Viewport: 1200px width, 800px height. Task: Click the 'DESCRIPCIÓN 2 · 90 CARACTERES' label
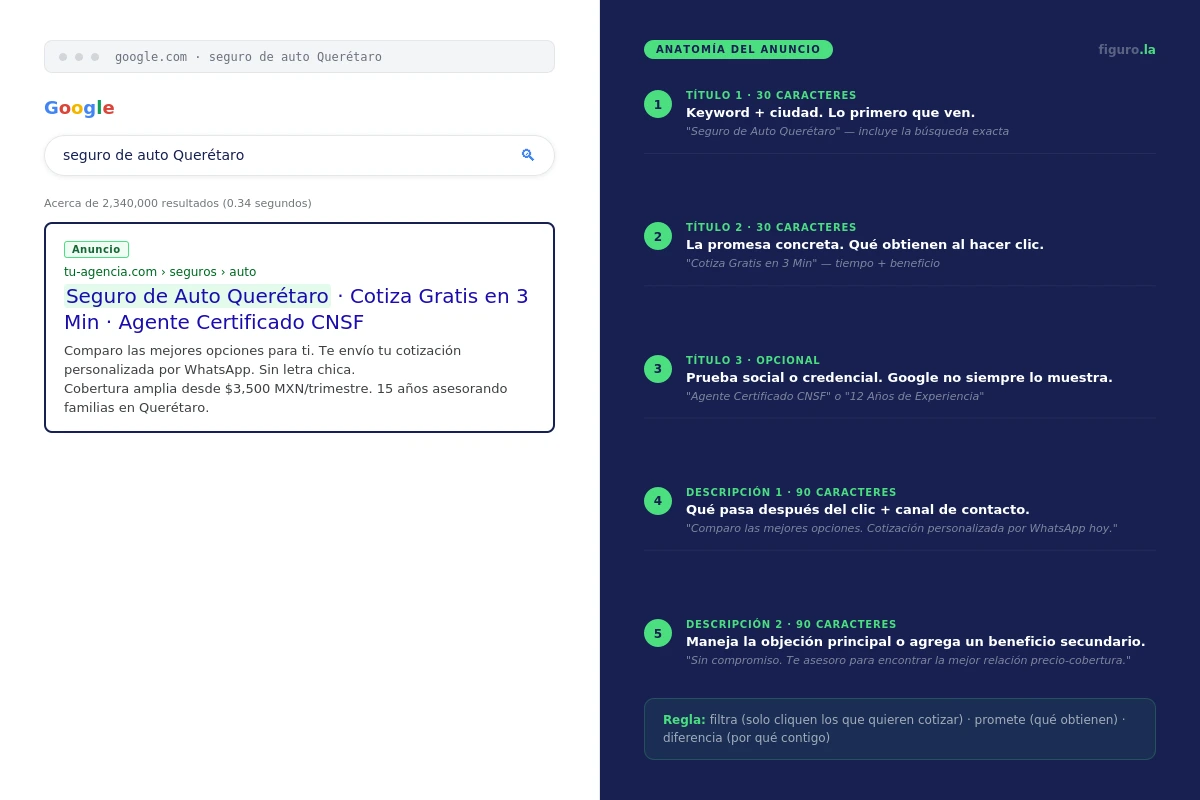(x=791, y=625)
